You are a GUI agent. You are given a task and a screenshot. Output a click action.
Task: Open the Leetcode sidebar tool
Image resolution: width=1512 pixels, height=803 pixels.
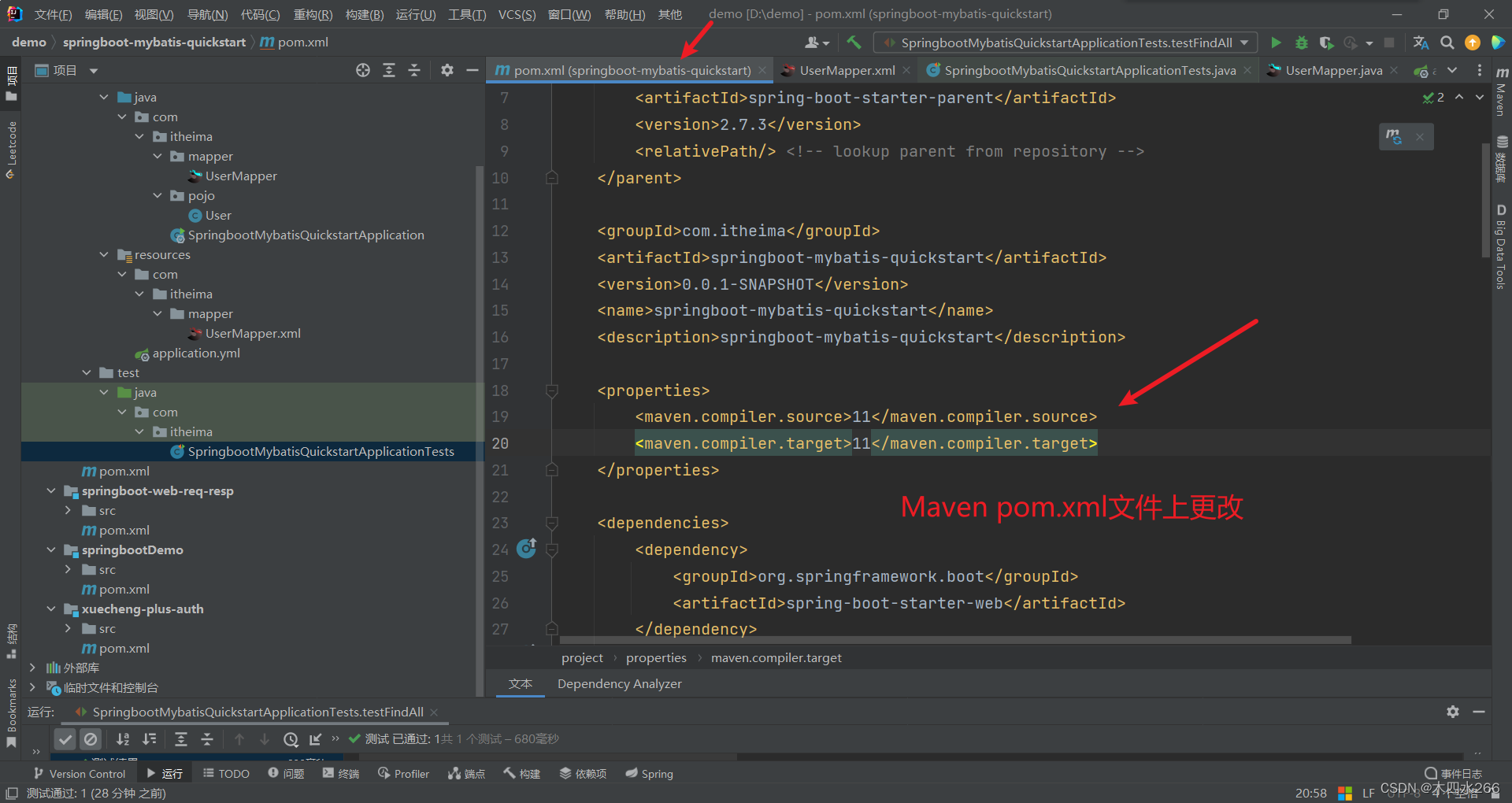pyautogui.click(x=11, y=150)
